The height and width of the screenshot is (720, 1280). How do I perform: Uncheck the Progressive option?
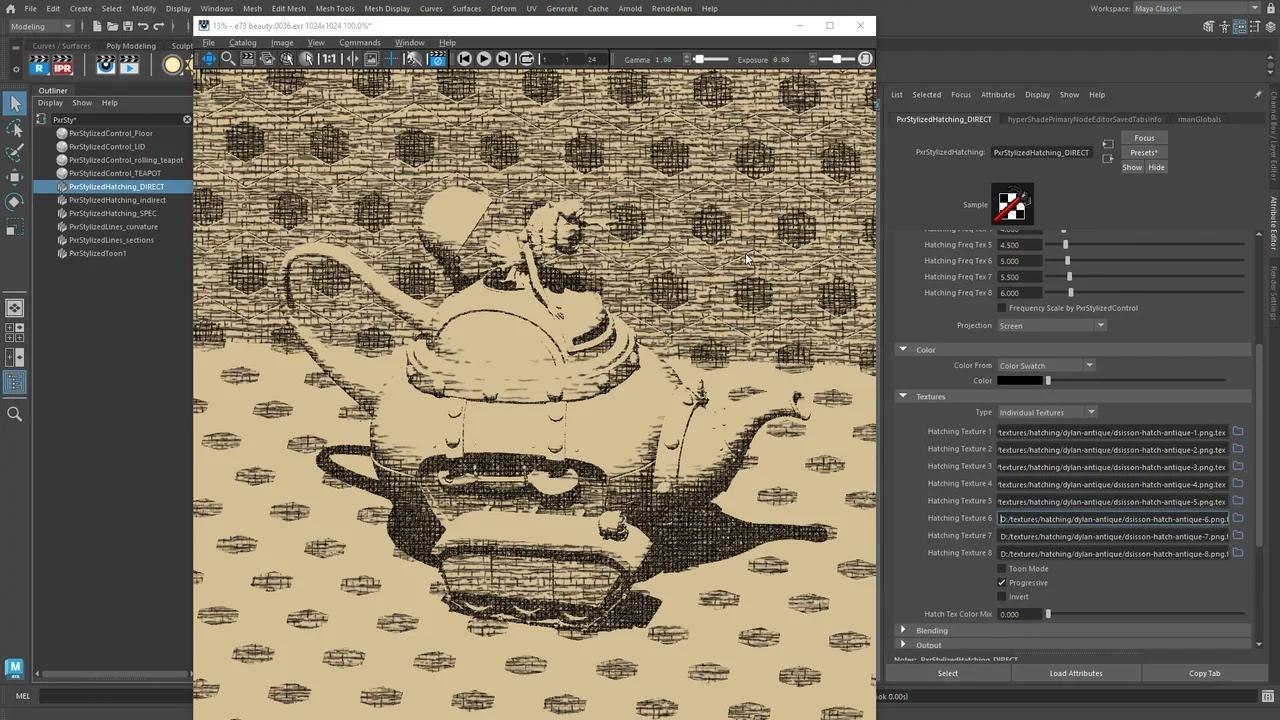1001,583
